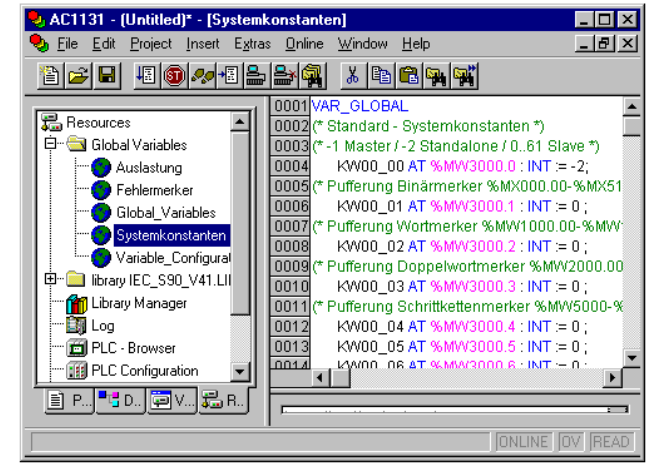Click the Log icon in tree
Viewport: 669px width, 474px height.
[x=76, y=326]
